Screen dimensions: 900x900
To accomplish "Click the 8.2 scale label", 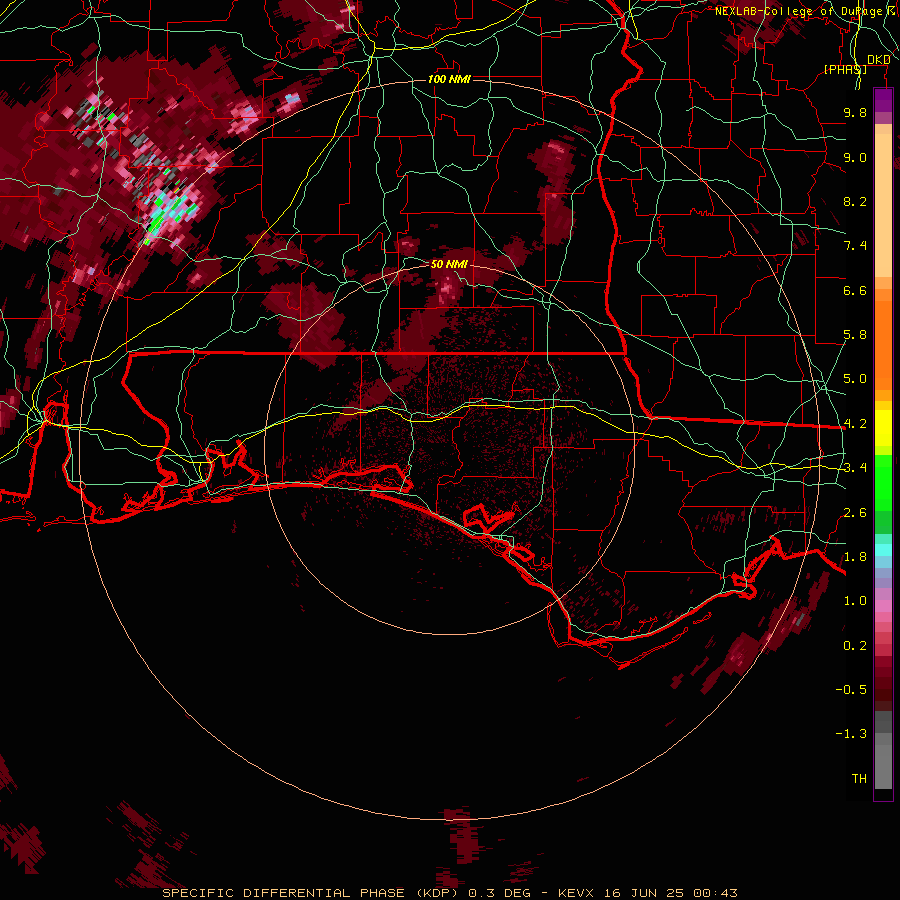I will point(855,201).
